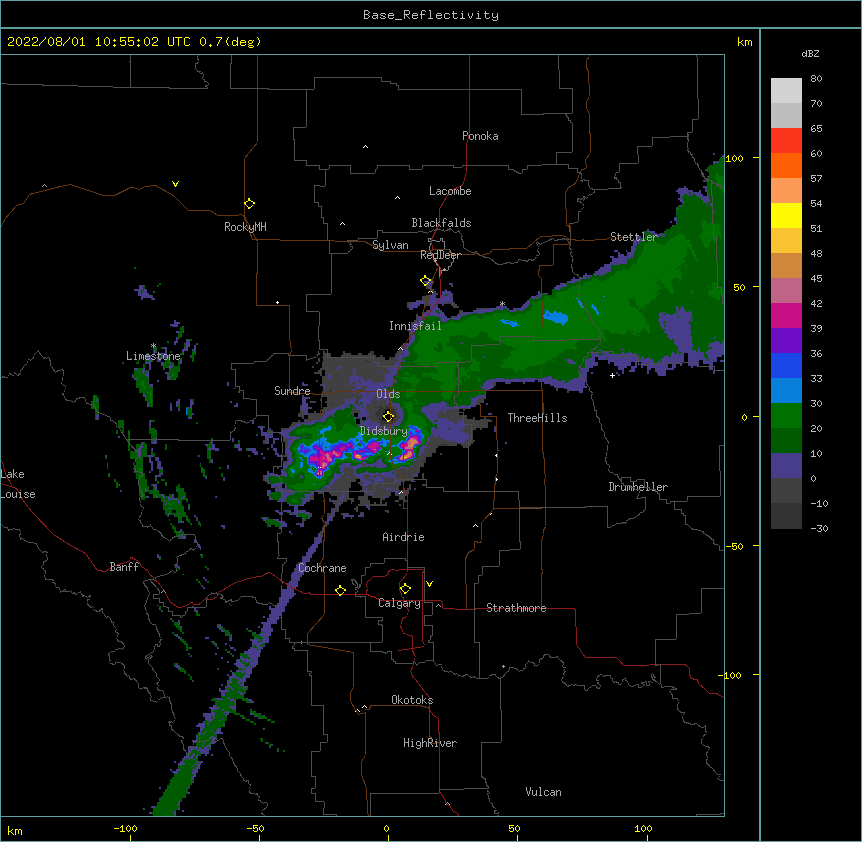Click the intense storm core southwest of Didsbury

(x=323, y=459)
